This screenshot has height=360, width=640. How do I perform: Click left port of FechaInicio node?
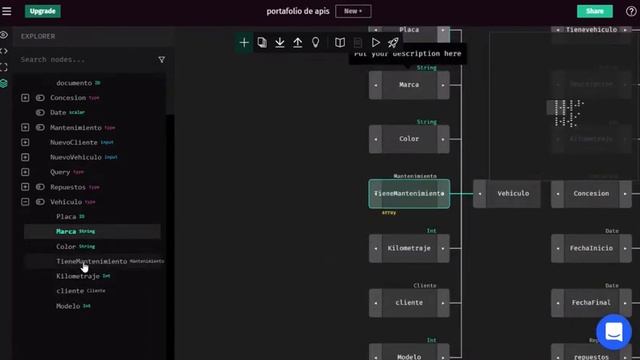[558, 248]
